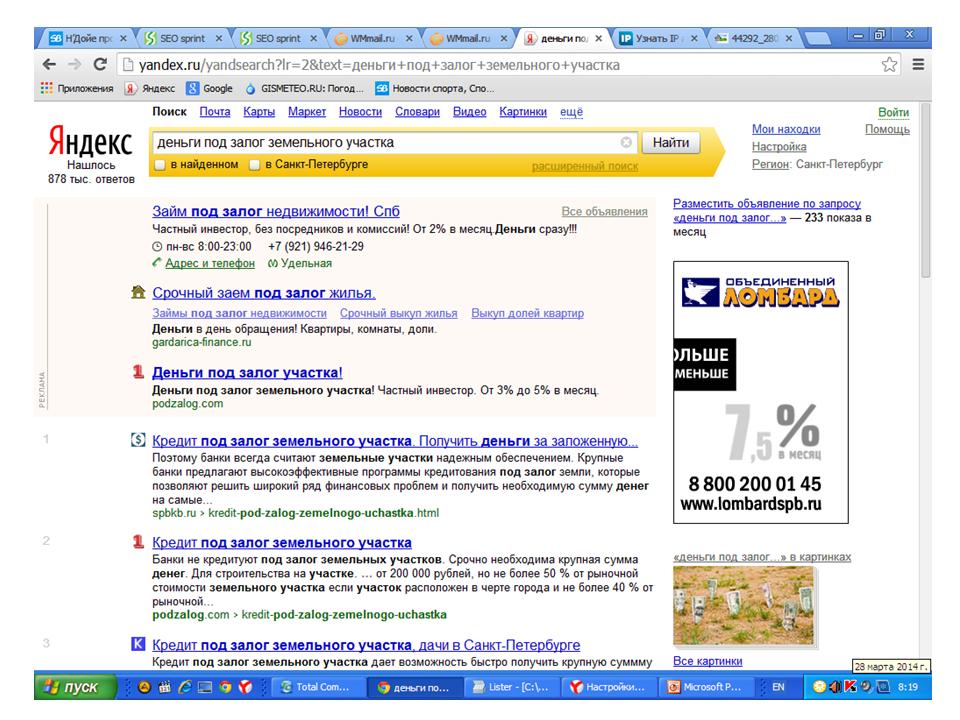Click the house favicon next to Срочный заем
Screen dimensions: 960x720
(x=138, y=292)
